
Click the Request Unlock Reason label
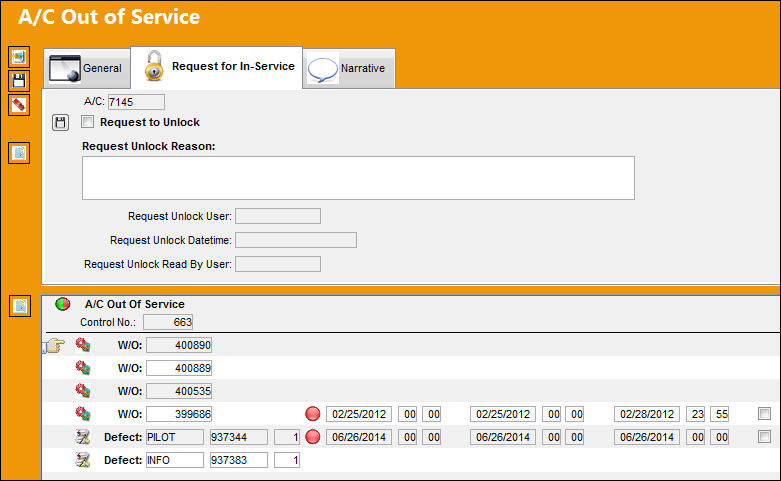148,146
